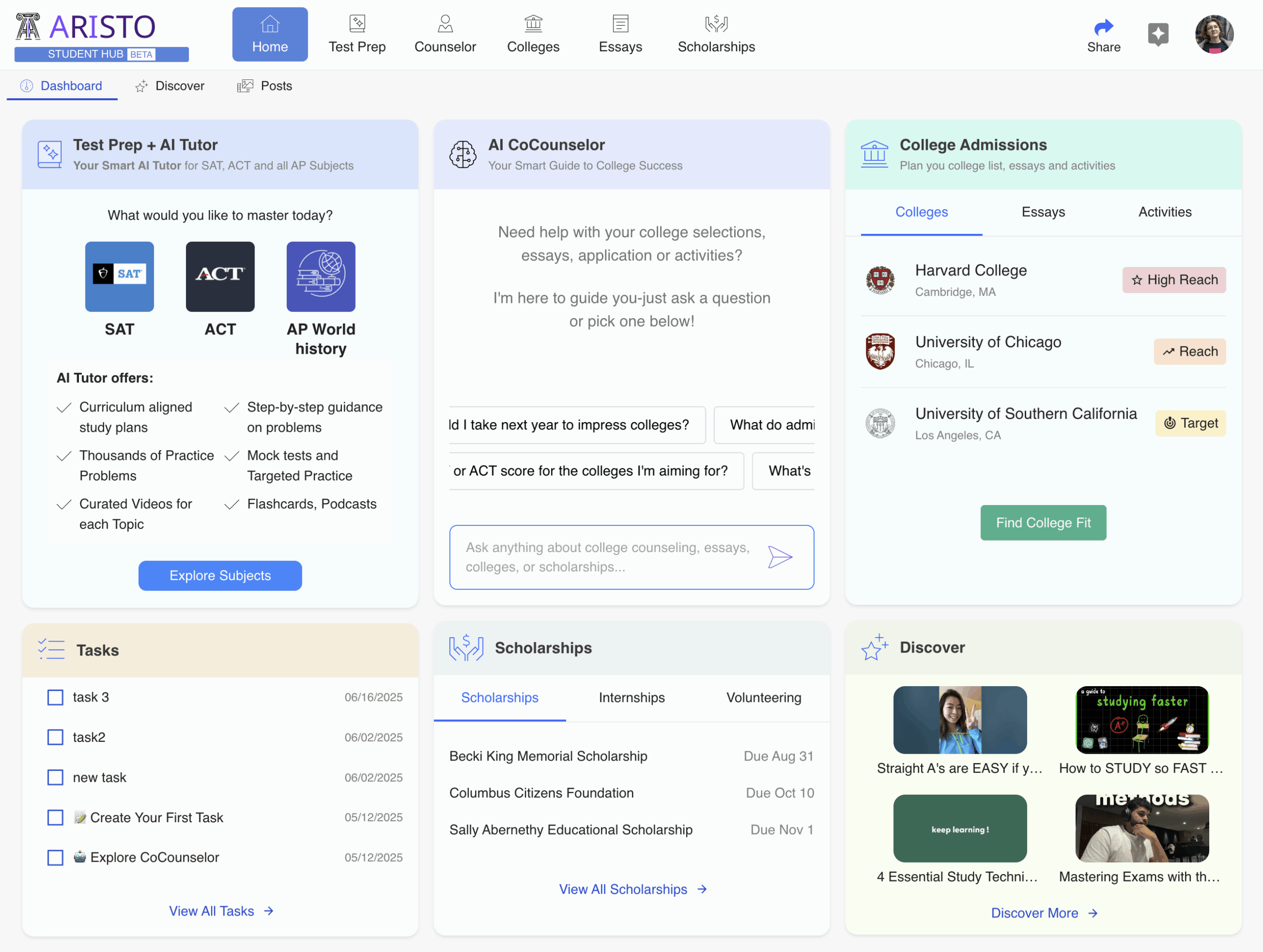Select the SAT subject icon

[x=119, y=276]
